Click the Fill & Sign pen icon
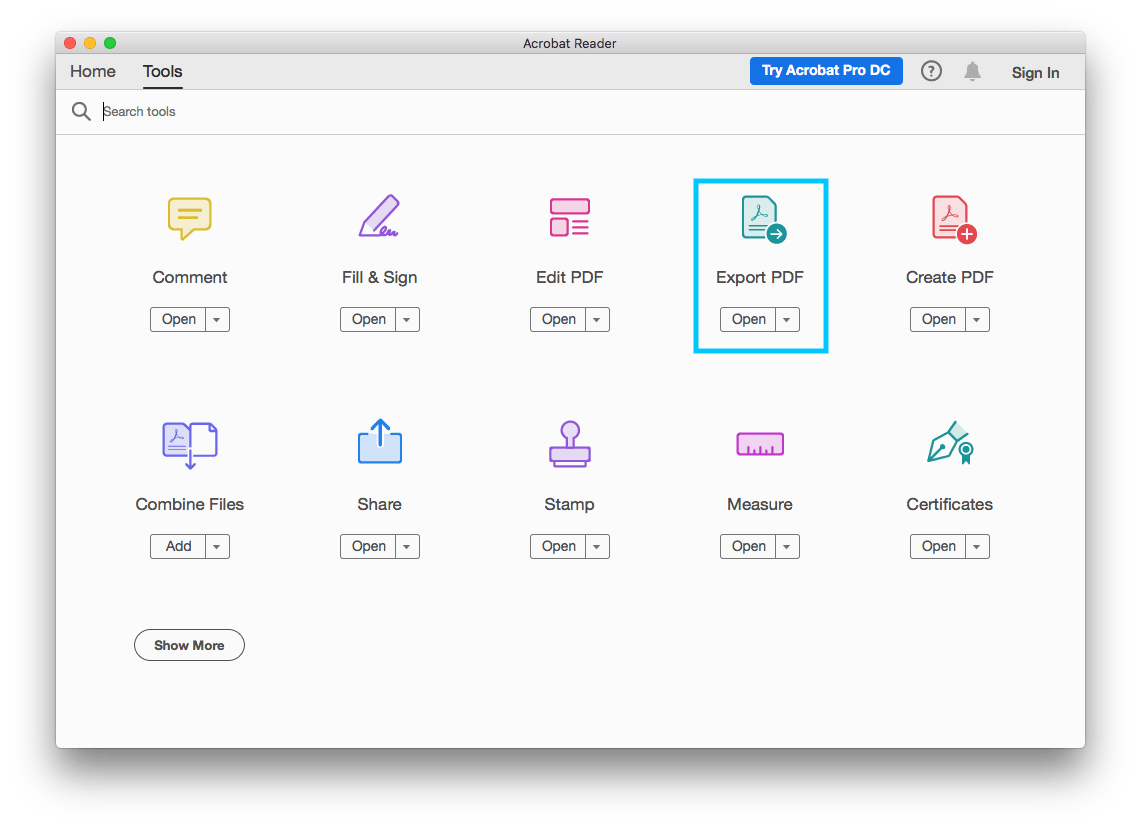The height and width of the screenshot is (828, 1141). click(379, 216)
